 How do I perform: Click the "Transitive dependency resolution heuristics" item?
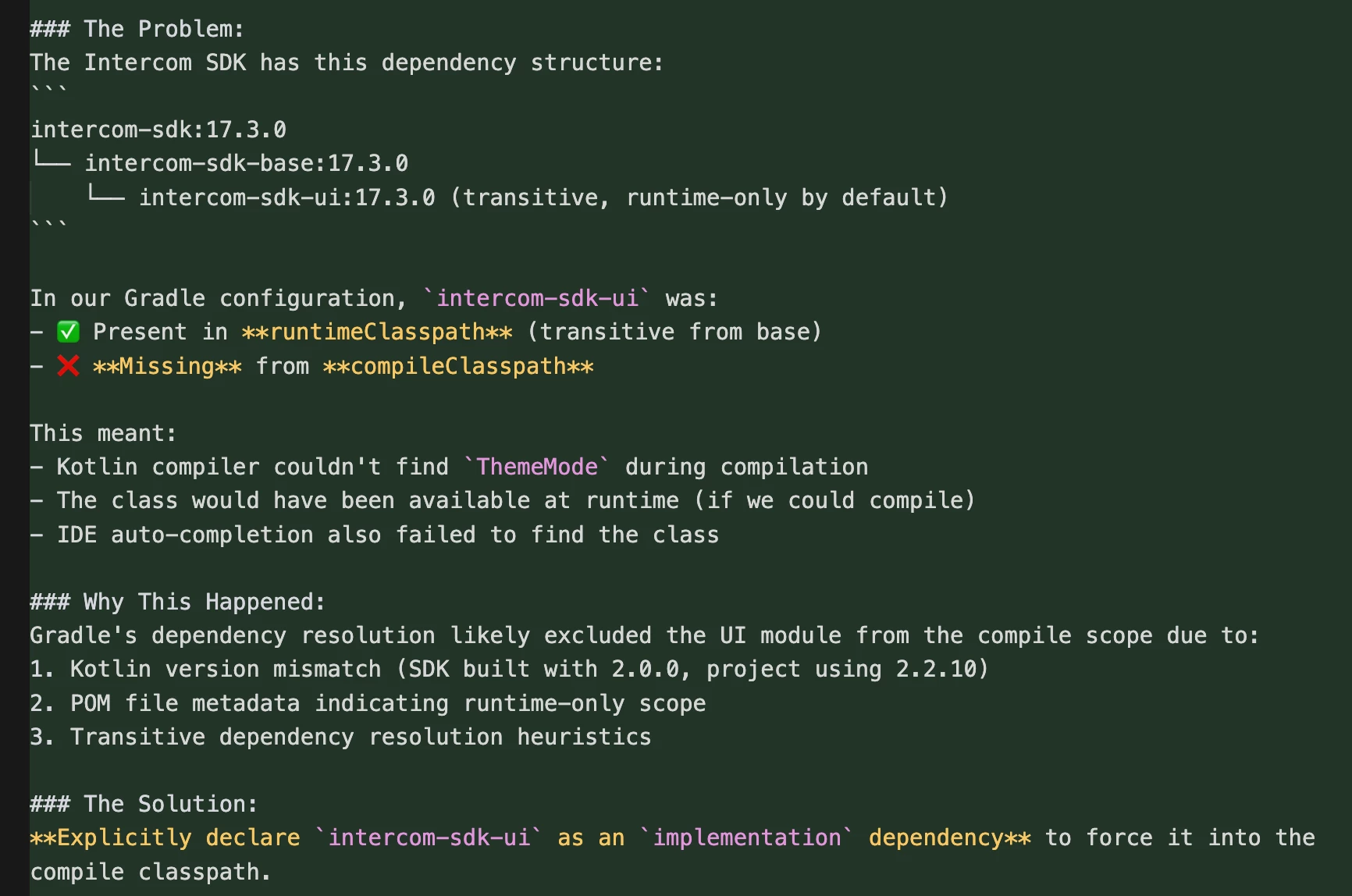(360, 737)
